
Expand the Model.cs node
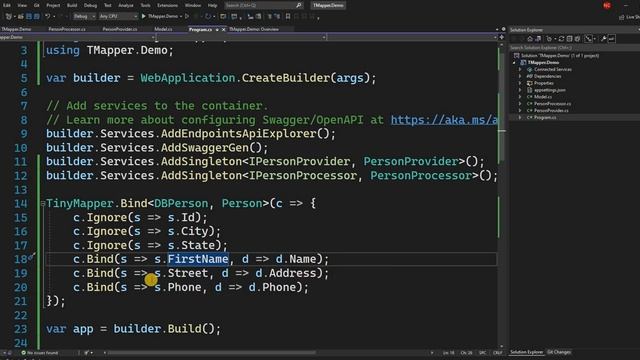[x=520, y=97]
